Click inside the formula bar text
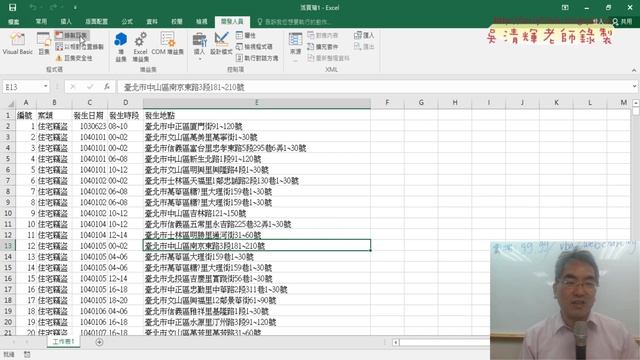Viewport: 640px width, 360px height. point(374,87)
